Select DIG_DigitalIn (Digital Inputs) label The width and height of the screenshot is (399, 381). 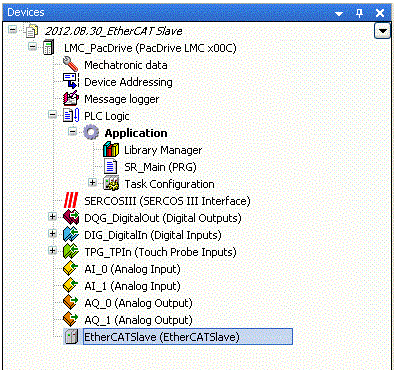pos(153,235)
